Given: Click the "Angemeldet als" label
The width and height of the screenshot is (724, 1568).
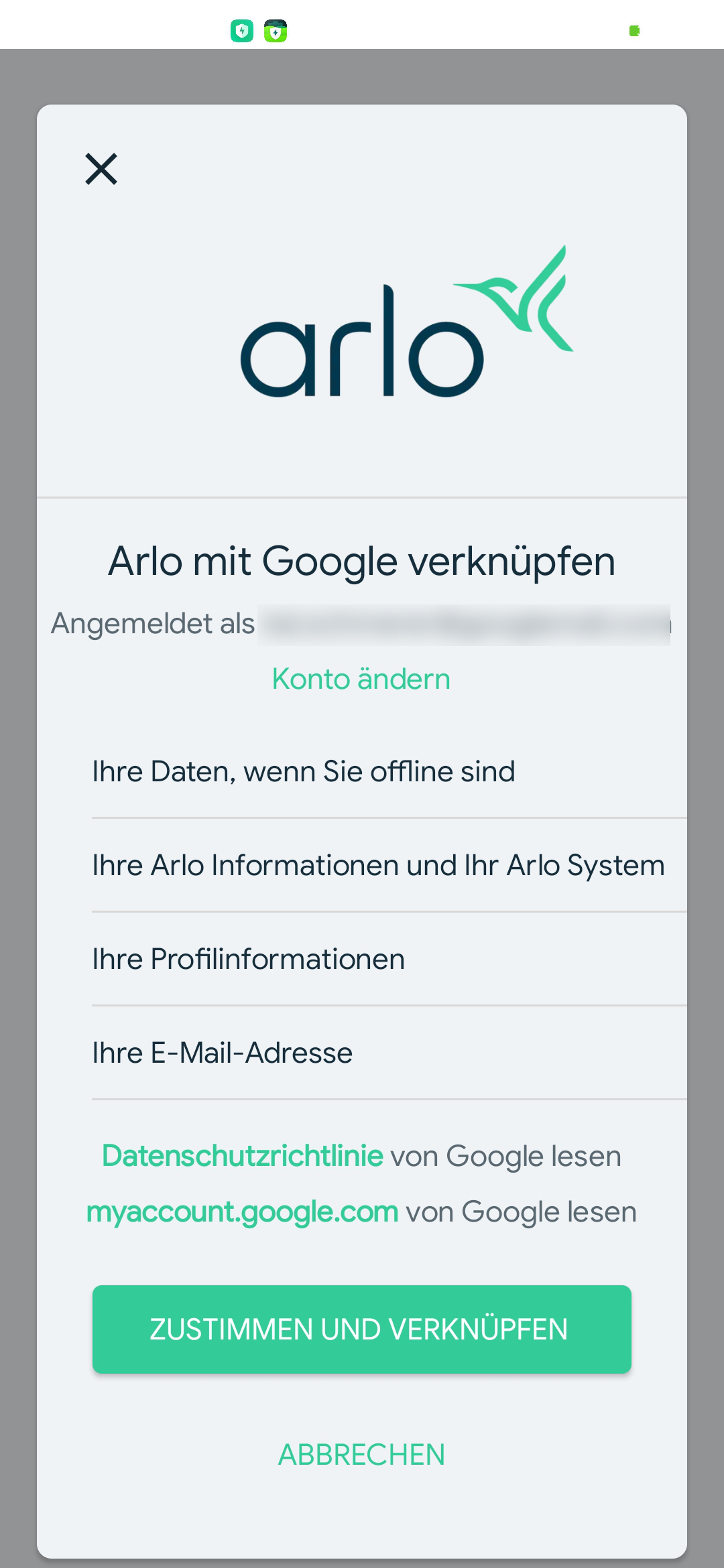Looking at the screenshot, I should coord(154,624).
